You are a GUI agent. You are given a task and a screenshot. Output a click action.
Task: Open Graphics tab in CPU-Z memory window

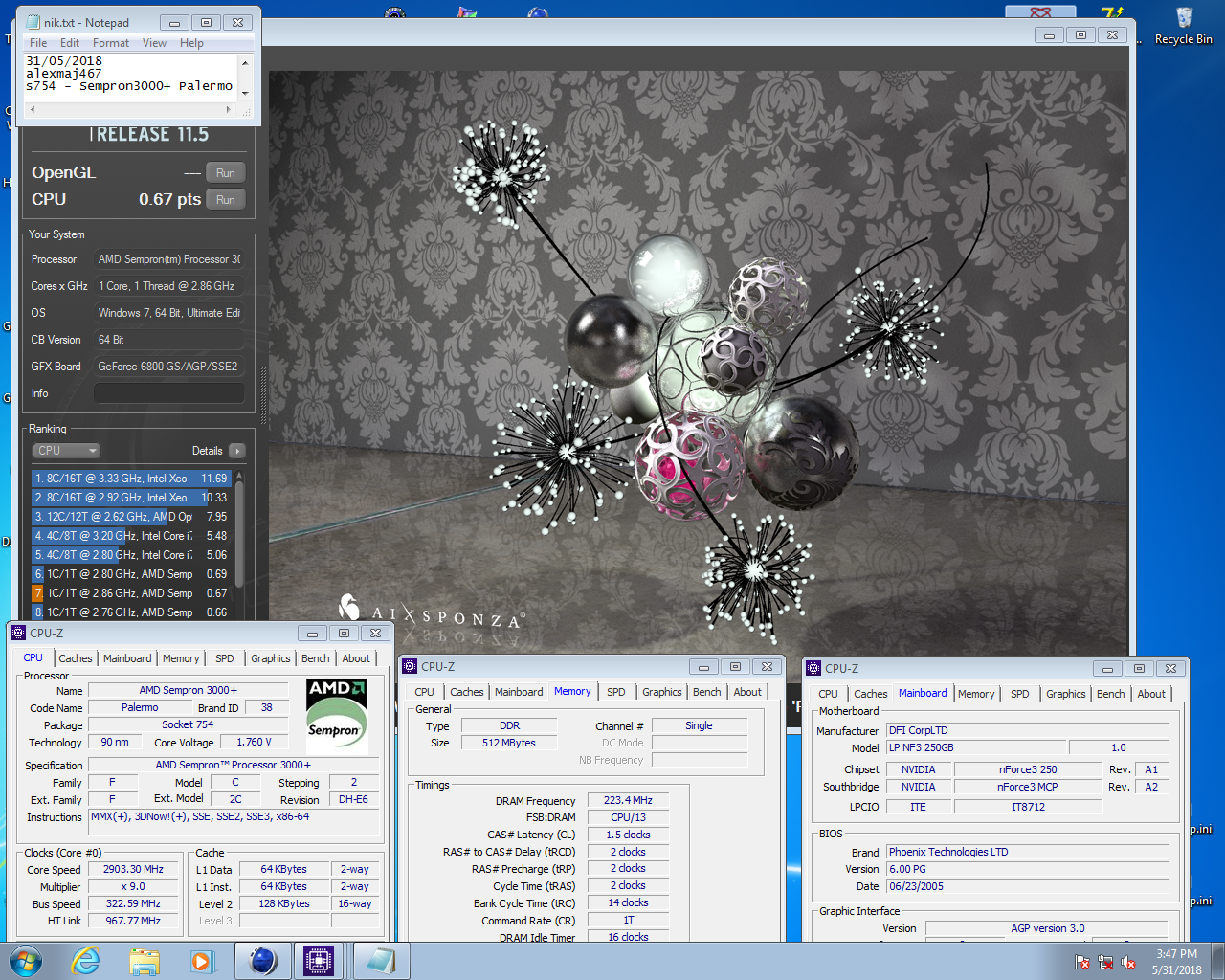(662, 692)
